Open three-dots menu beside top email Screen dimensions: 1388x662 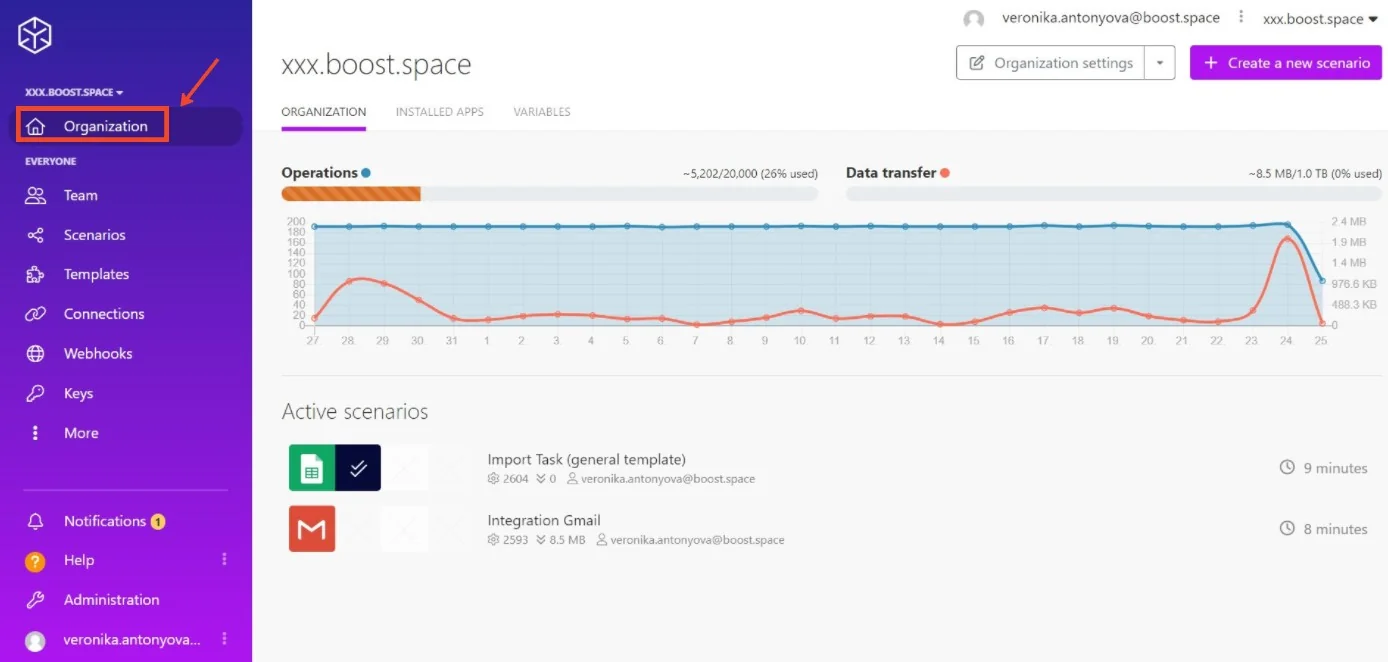1241,17
